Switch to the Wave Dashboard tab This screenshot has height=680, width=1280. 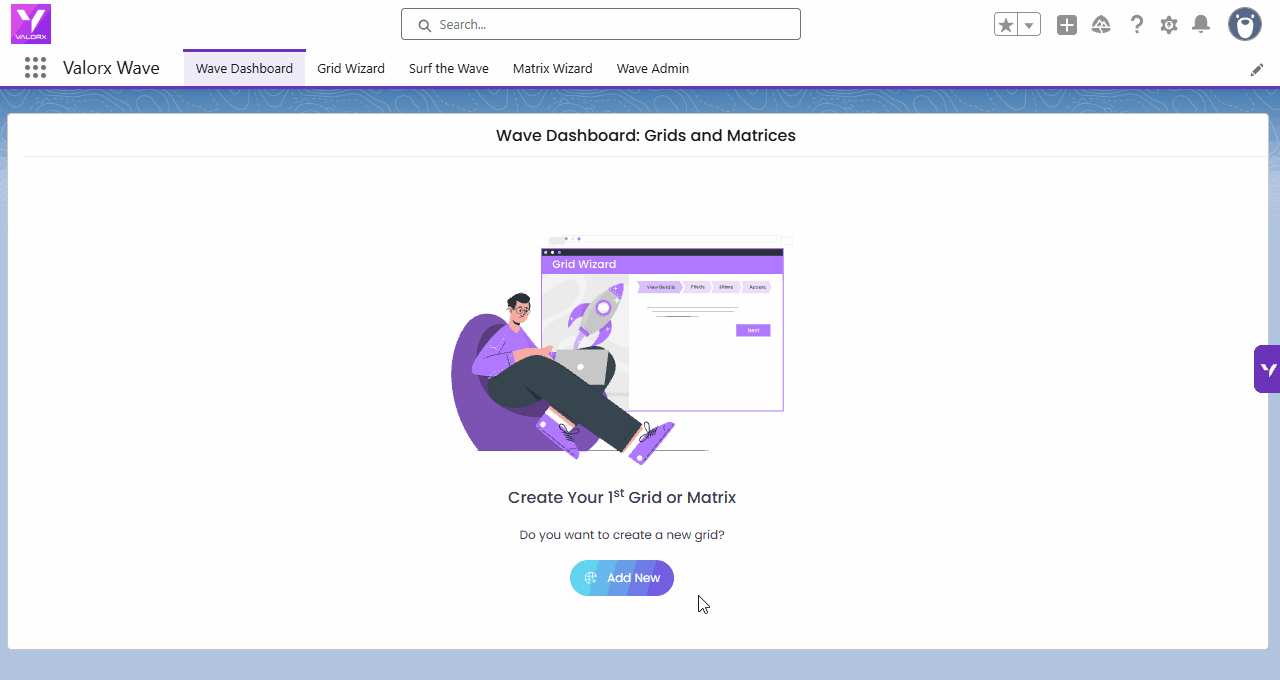pyautogui.click(x=244, y=69)
